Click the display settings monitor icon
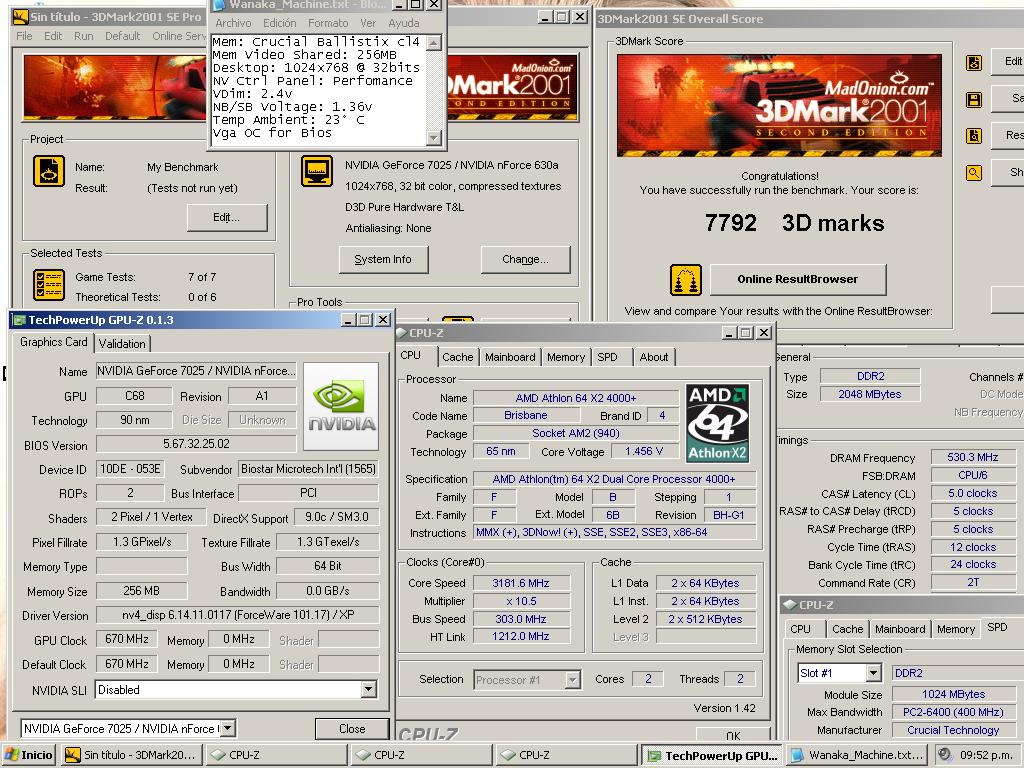This screenshot has height=768, width=1024. [x=317, y=171]
